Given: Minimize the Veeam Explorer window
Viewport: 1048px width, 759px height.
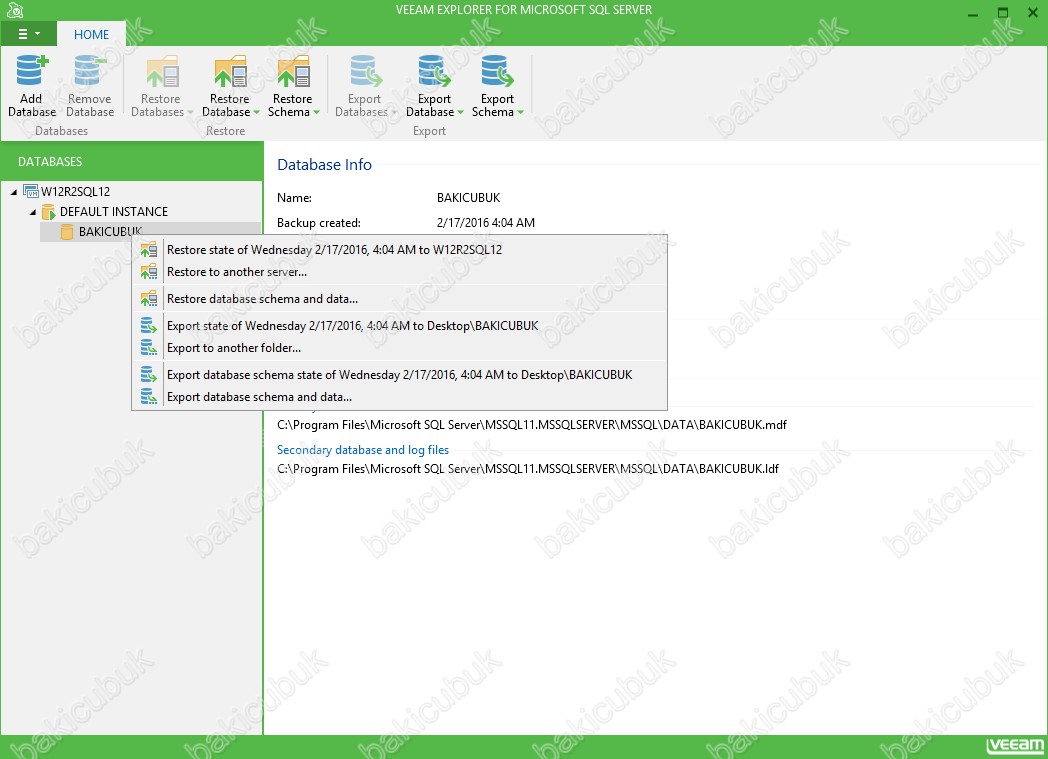Looking at the screenshot, I should (x=973, y=13).
